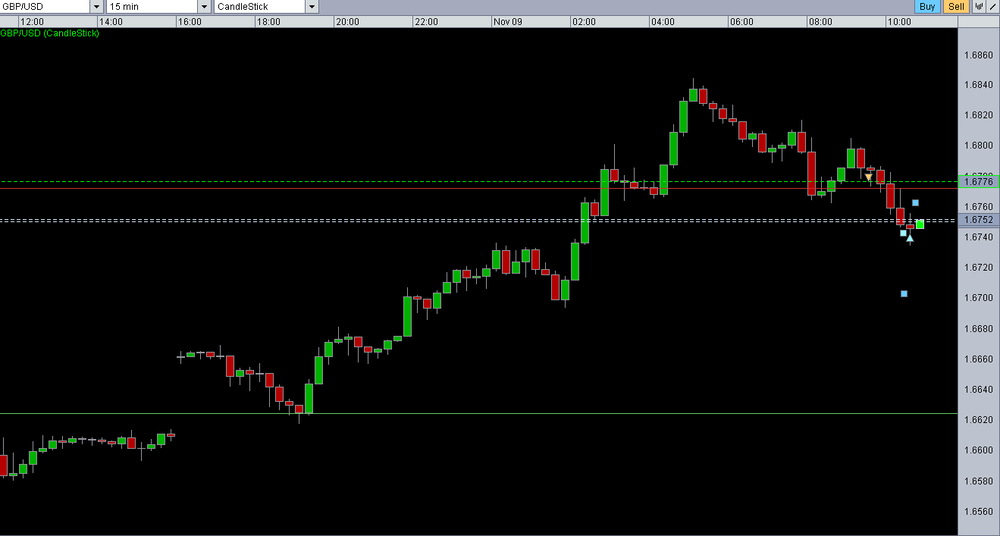Viewport: 1000px width, 536px height.
Task: Click the orange down-triangle sell marker
Action: pos(869,177)
